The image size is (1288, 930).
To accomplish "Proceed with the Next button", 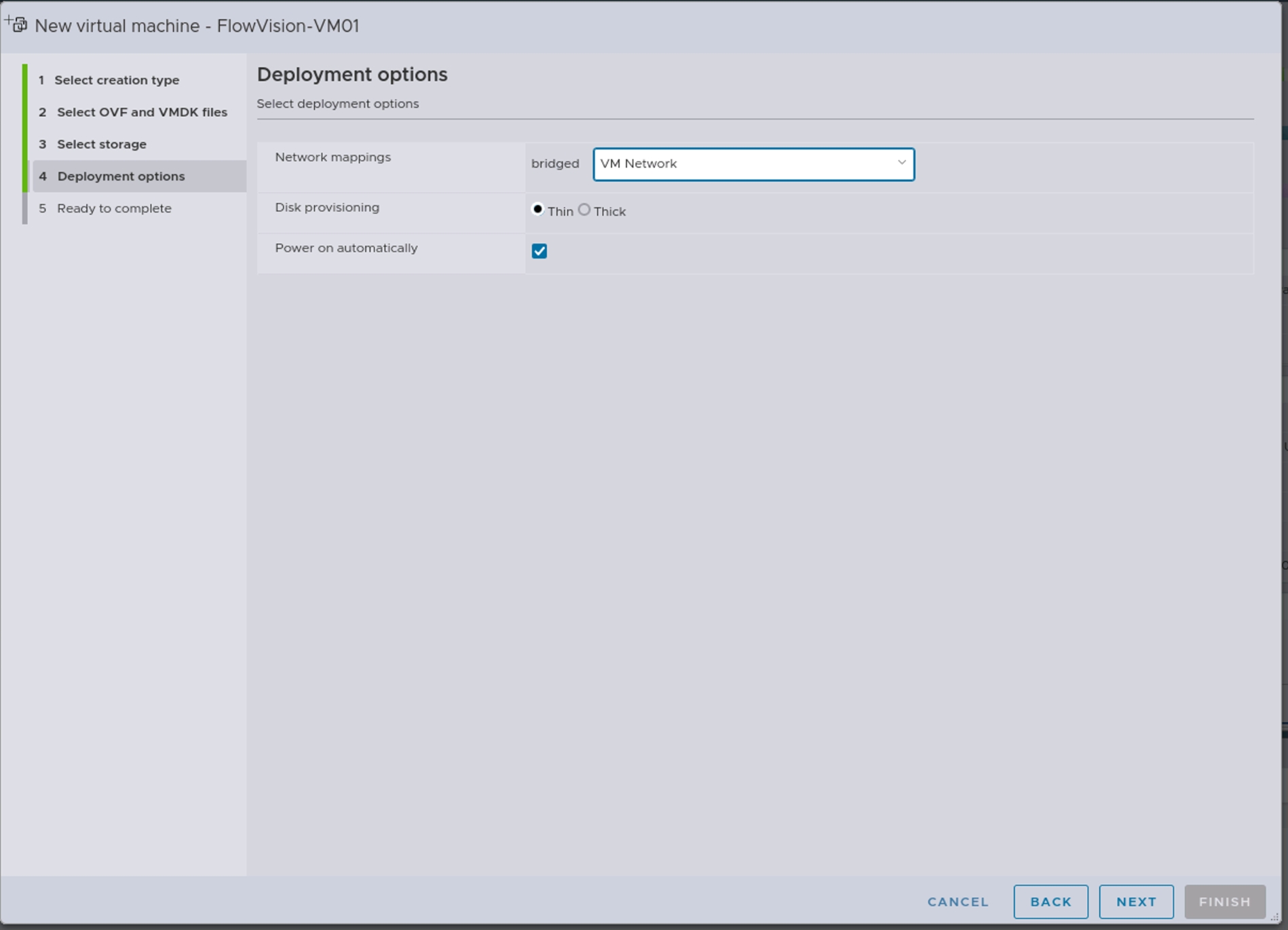I will click(1136, 901).
